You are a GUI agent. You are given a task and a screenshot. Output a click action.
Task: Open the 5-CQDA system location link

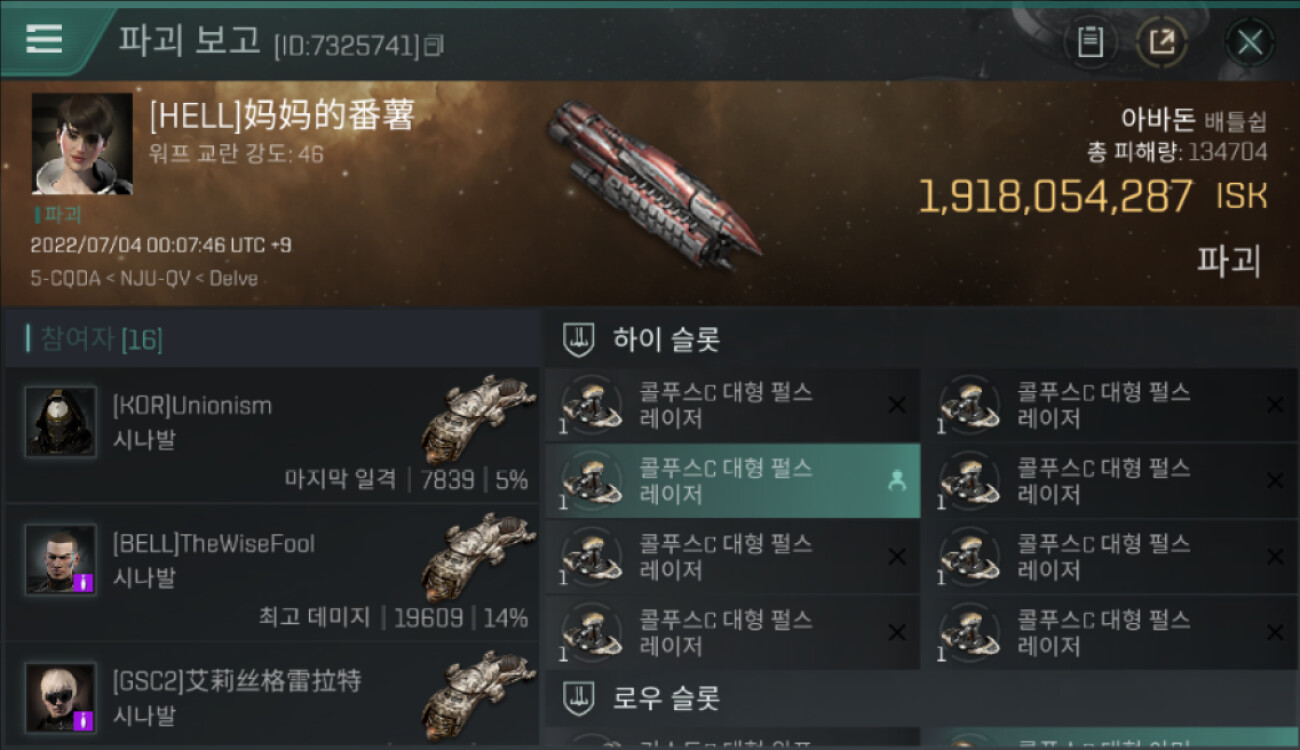[65, 279]
